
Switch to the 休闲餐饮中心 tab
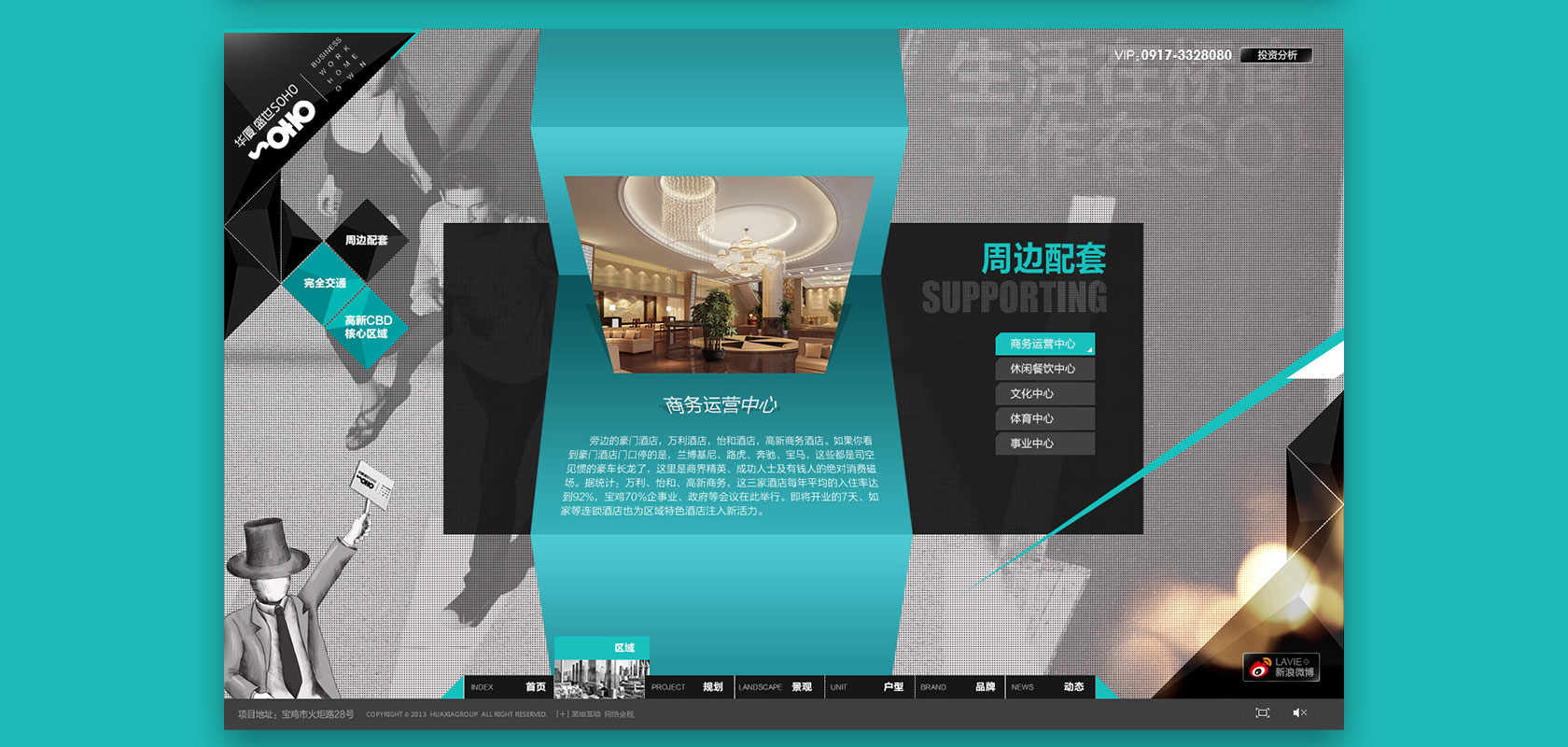coord(1044,369)
